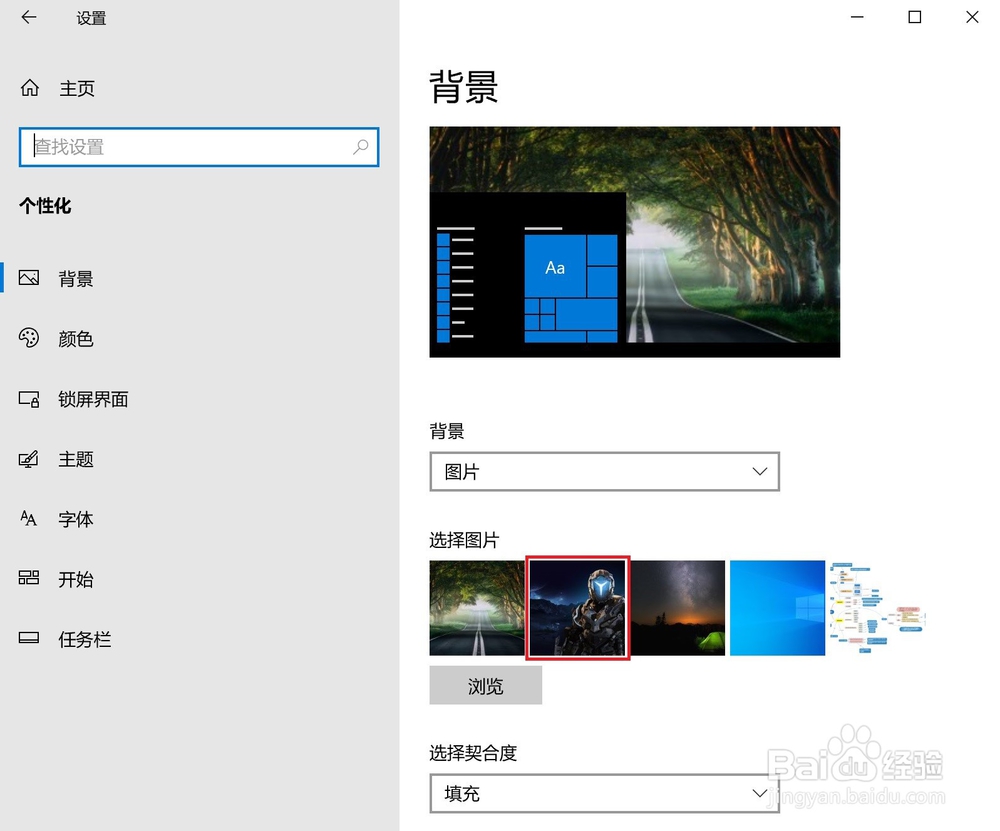Expand the search dropdown via magnifier icon
This screenshot has width=1000, height=831.
(x=360, y=147)
